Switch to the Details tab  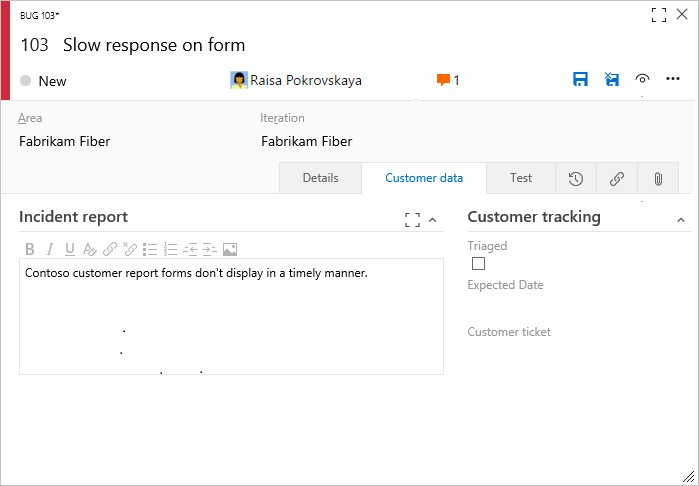point(320,178)
